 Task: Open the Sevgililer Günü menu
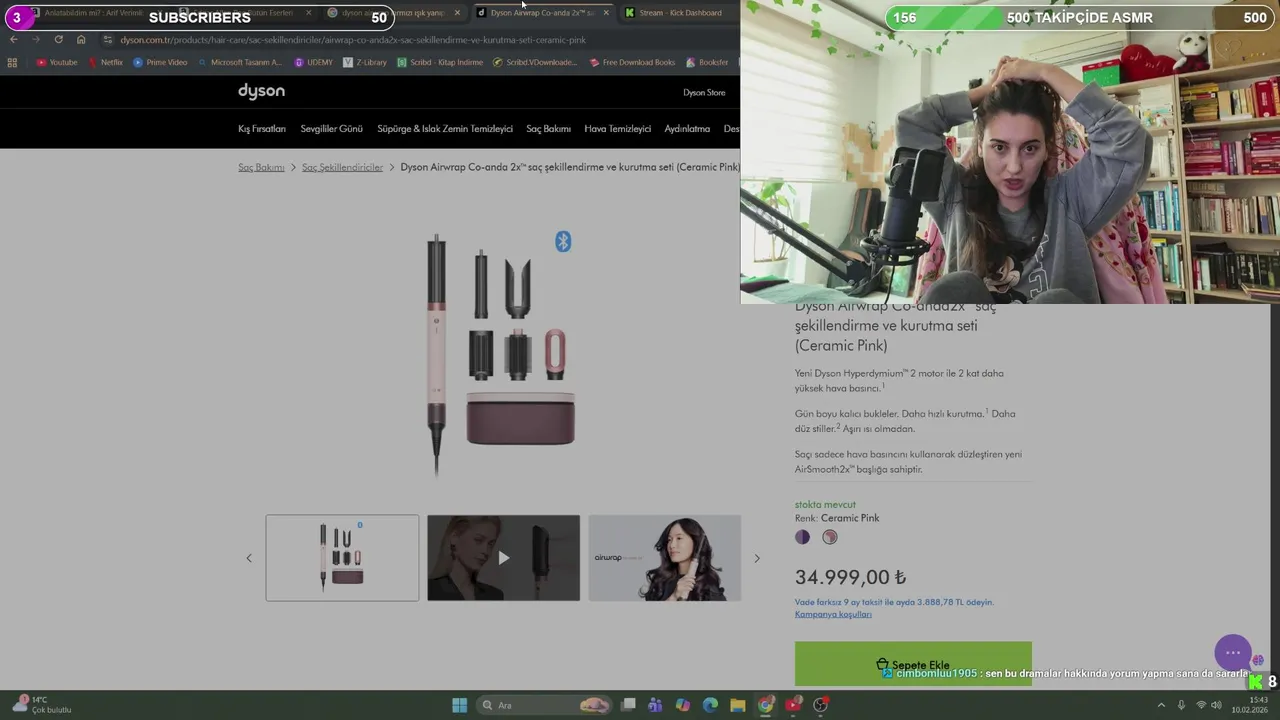click(332, 129)
